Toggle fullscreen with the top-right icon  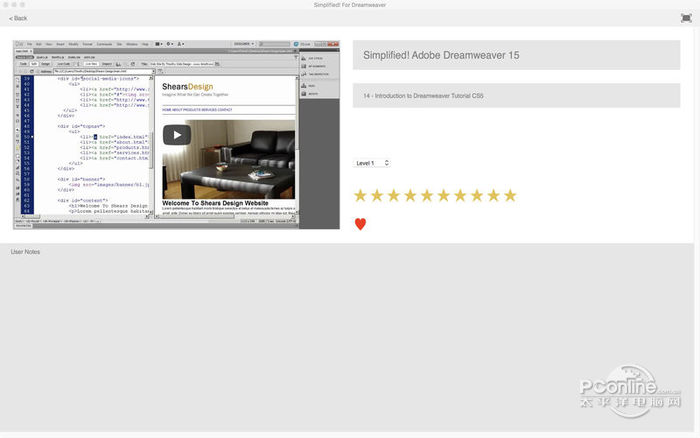click(686, 18)
